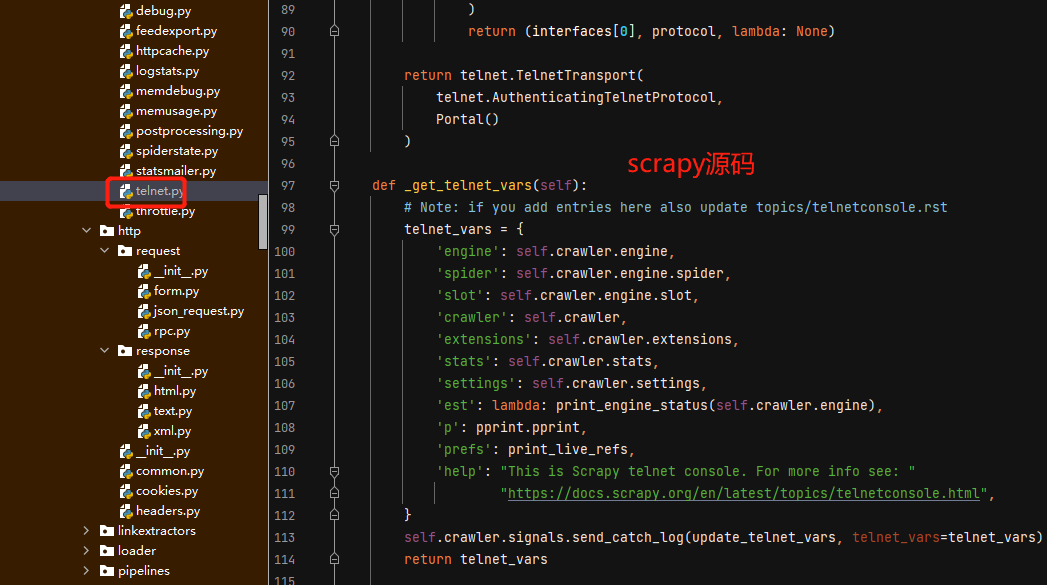This screenshot has width=1047, height=585.
Task: Click the httpcache.py file icon
Action: point(126,51)
